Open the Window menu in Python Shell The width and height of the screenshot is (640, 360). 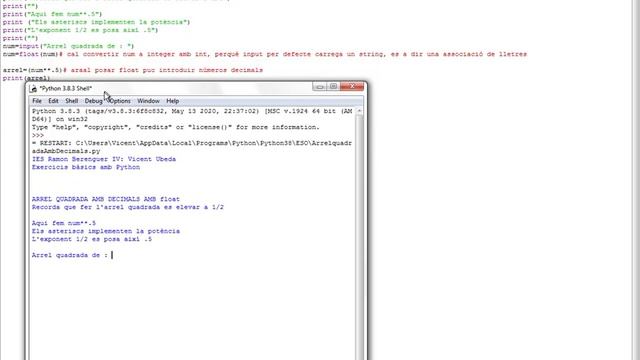[148, 101]
